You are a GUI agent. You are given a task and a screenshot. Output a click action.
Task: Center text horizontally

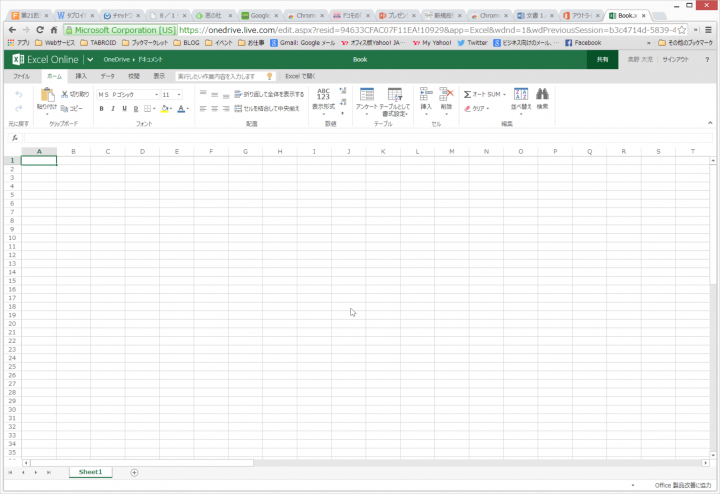214,109
